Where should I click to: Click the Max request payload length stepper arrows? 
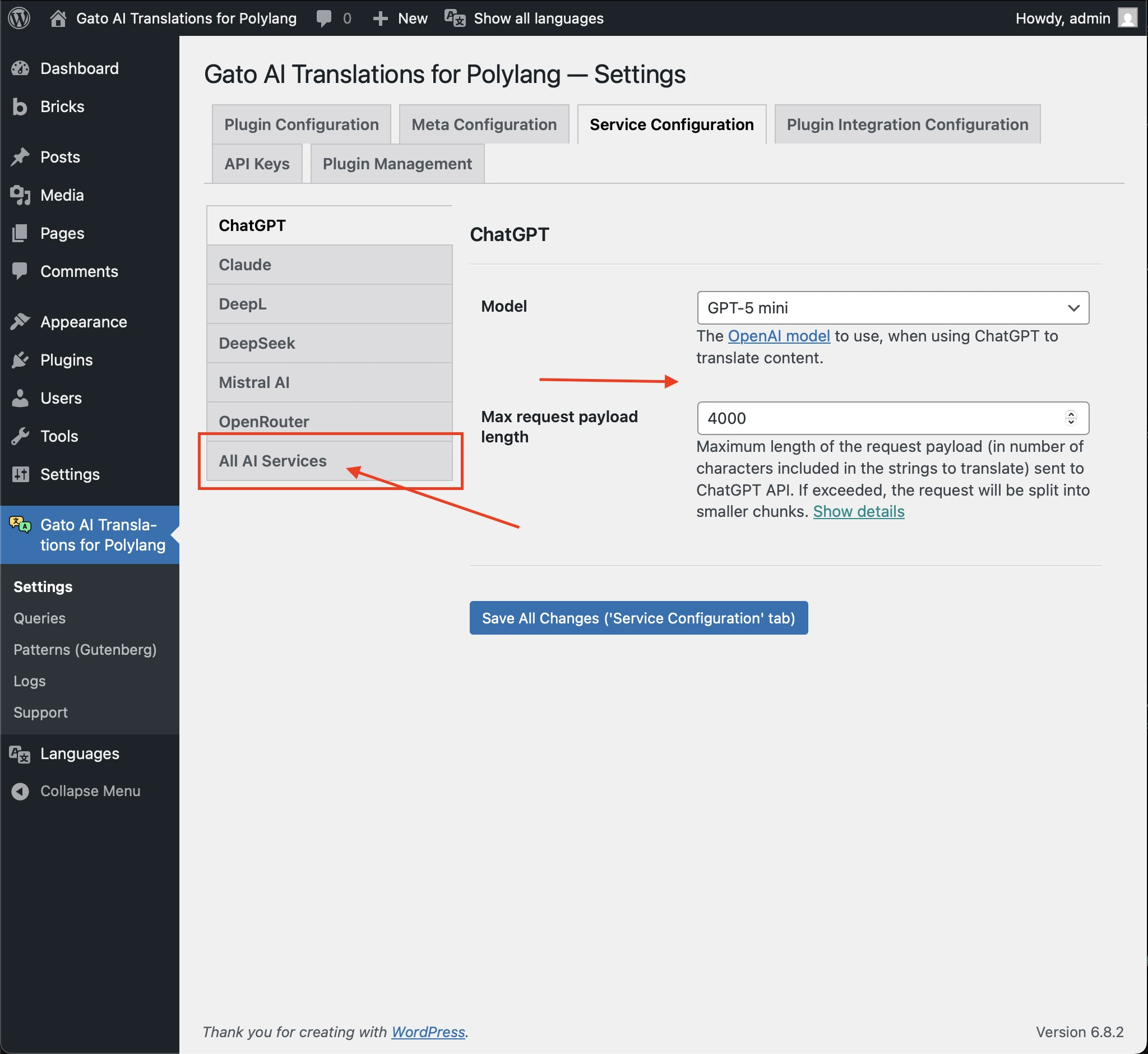1071,418
